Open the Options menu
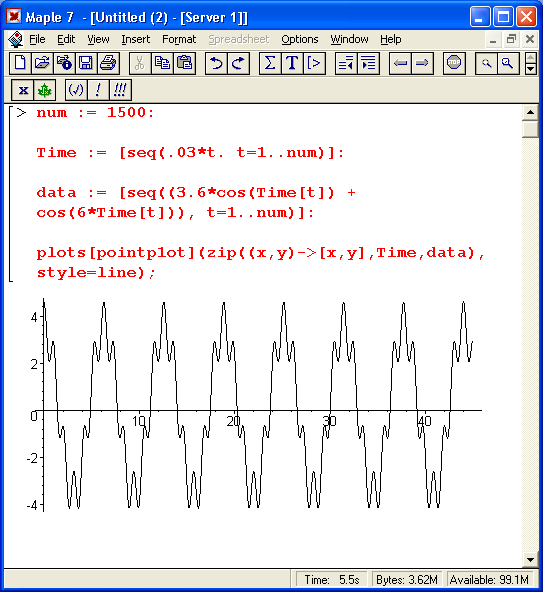Image resolution: width=543 pixels, height=592 pixels. pos(300,39)
